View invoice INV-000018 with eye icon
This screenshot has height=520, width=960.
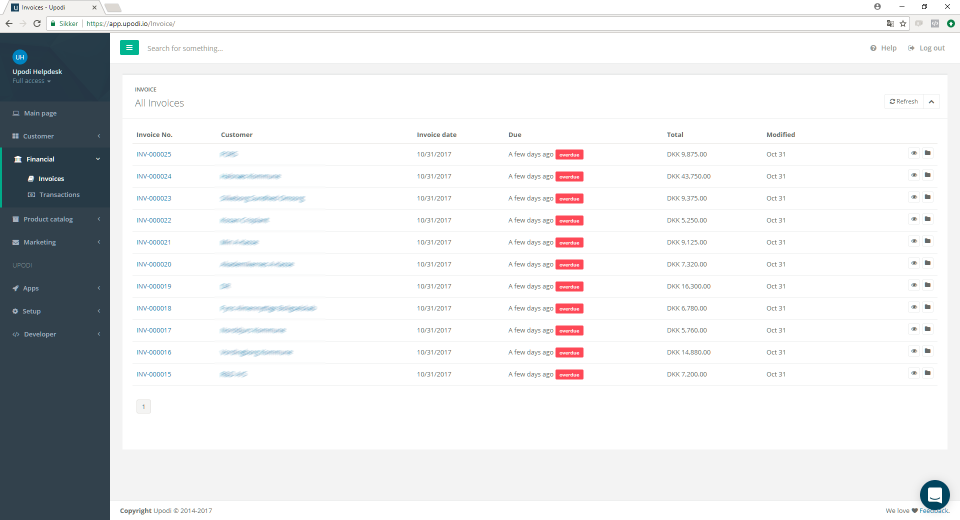[x=913, y=308]
